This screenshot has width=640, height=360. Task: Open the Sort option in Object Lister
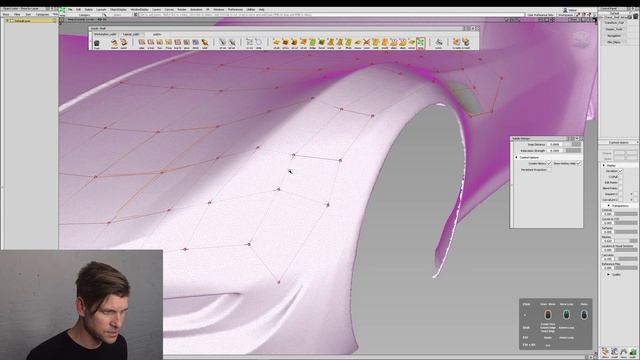coord(28,14)
